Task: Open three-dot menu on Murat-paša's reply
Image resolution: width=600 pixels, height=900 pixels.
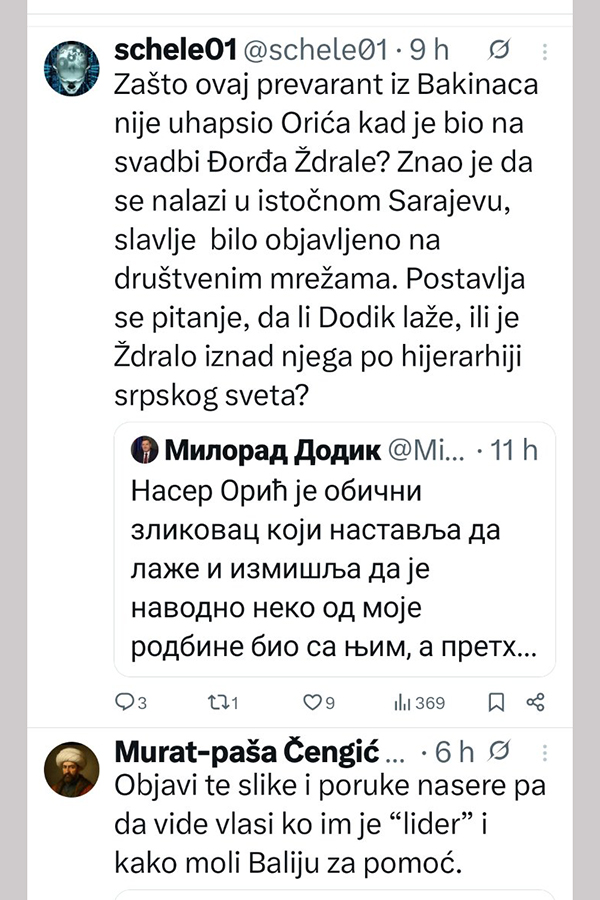Action: 544,751
